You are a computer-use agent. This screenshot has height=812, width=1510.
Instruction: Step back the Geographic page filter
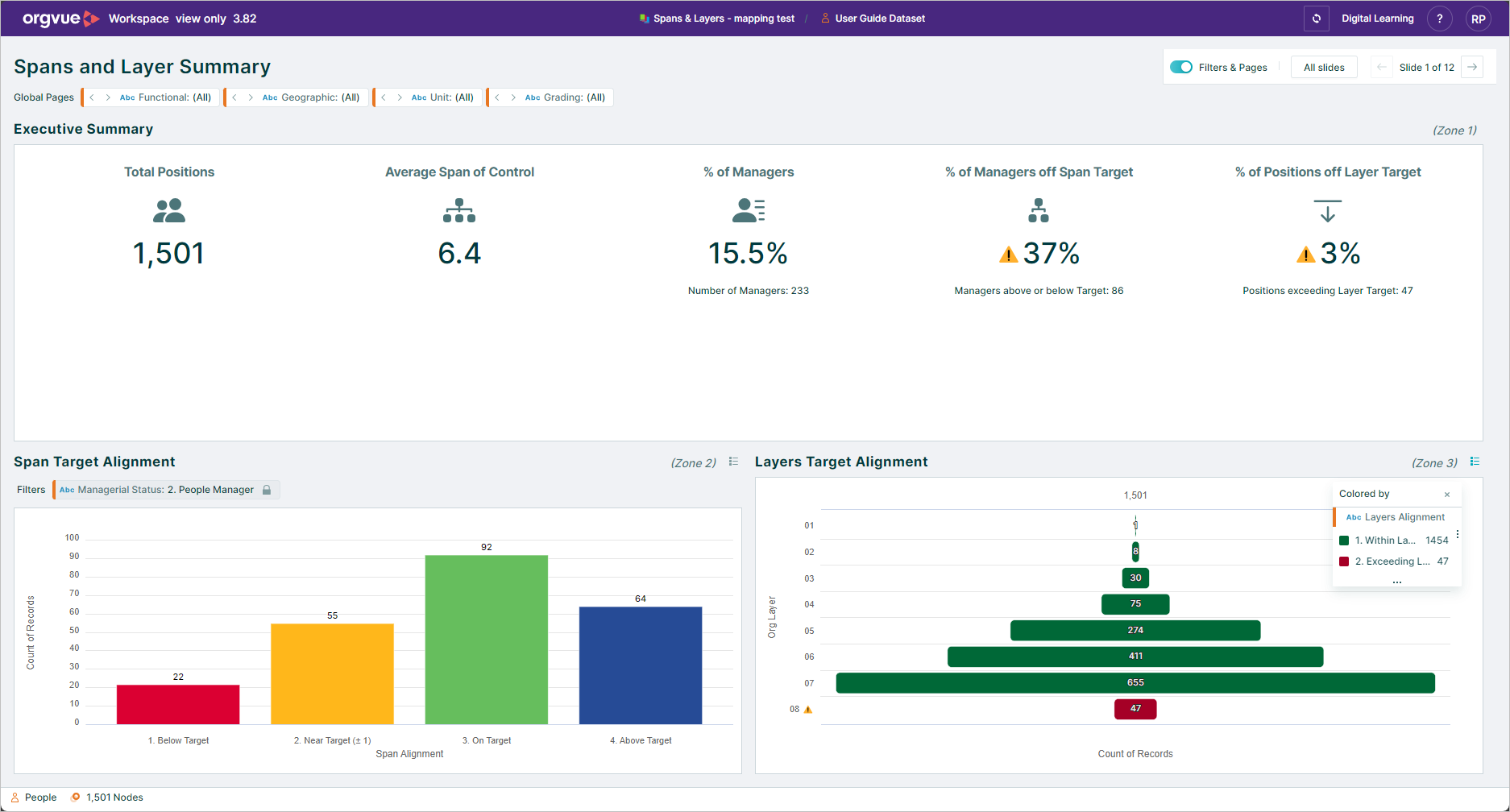(234, 97)
